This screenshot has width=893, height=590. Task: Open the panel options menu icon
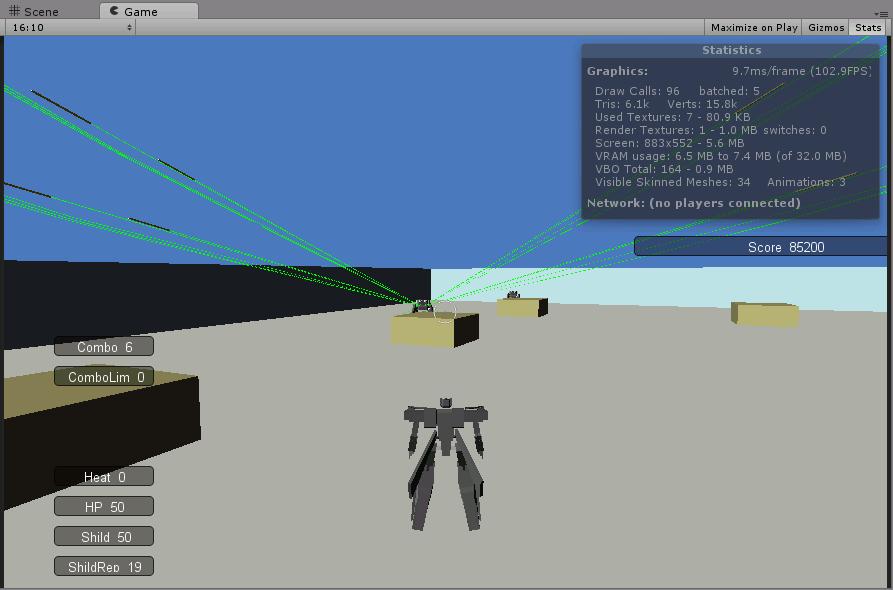point(882,14)
